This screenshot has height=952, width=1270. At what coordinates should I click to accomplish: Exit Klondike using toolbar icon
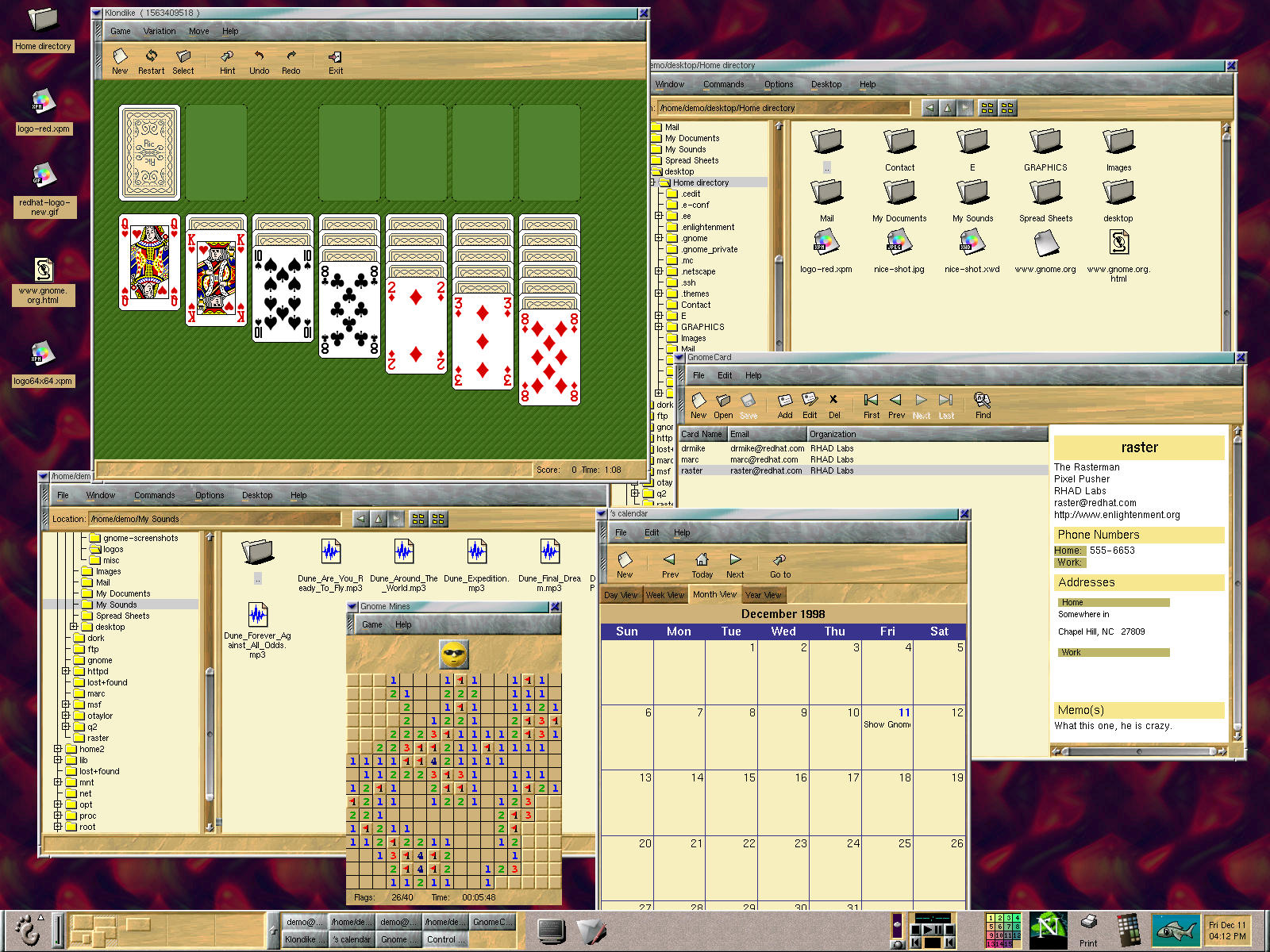[x=336, y=61]
